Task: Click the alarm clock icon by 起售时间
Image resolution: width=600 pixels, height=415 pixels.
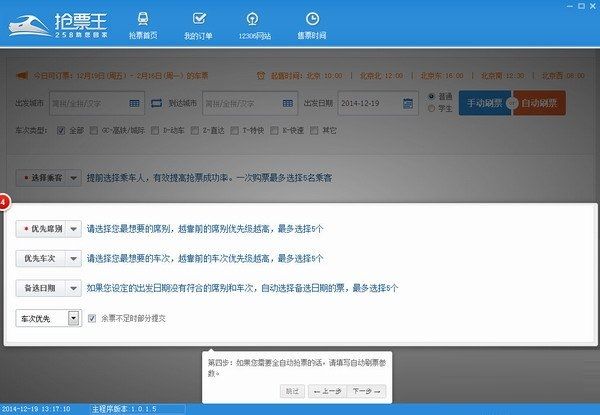Action: (x=261, y=76)
